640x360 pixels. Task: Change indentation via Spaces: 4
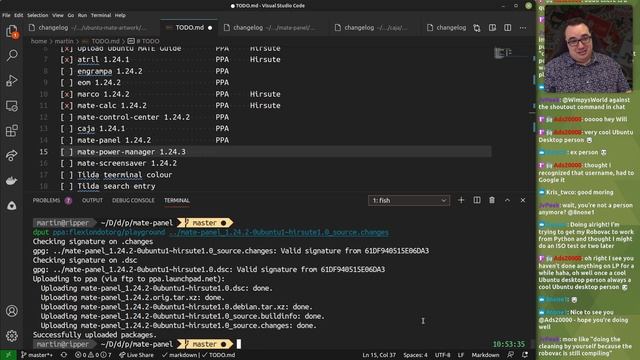416,355
